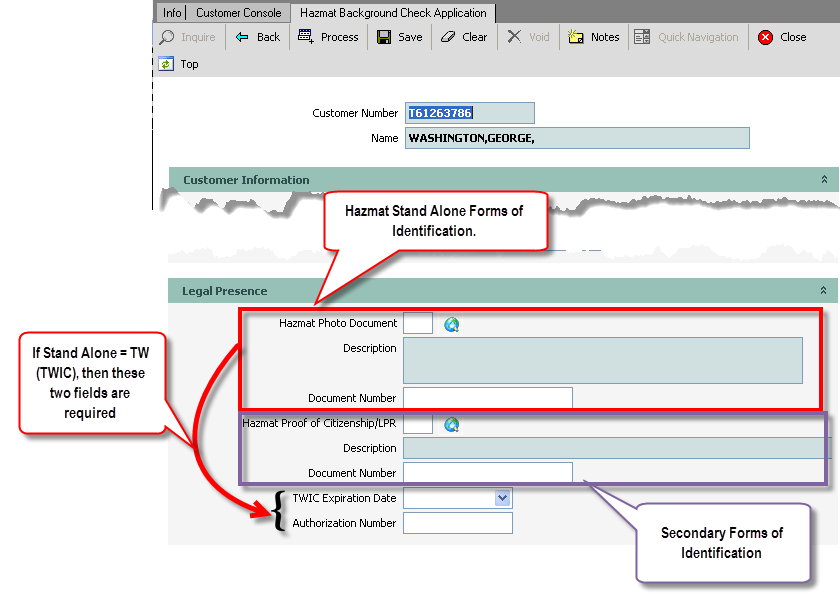Close the Hazmat application form
Image resolution: width=840 pixels, height=595 pixels.
point(782,37)
